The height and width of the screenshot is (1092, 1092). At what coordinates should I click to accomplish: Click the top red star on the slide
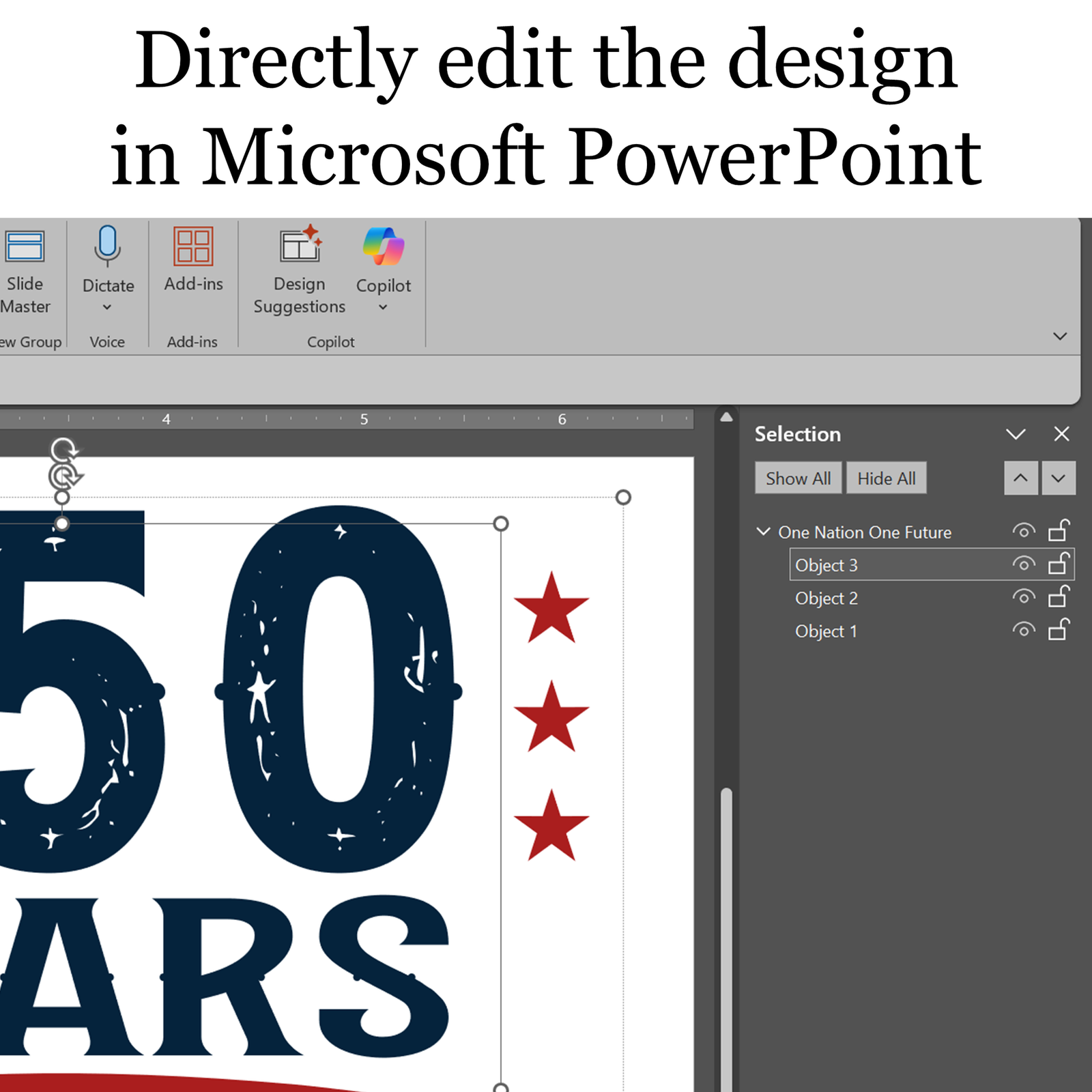(551, 609)
